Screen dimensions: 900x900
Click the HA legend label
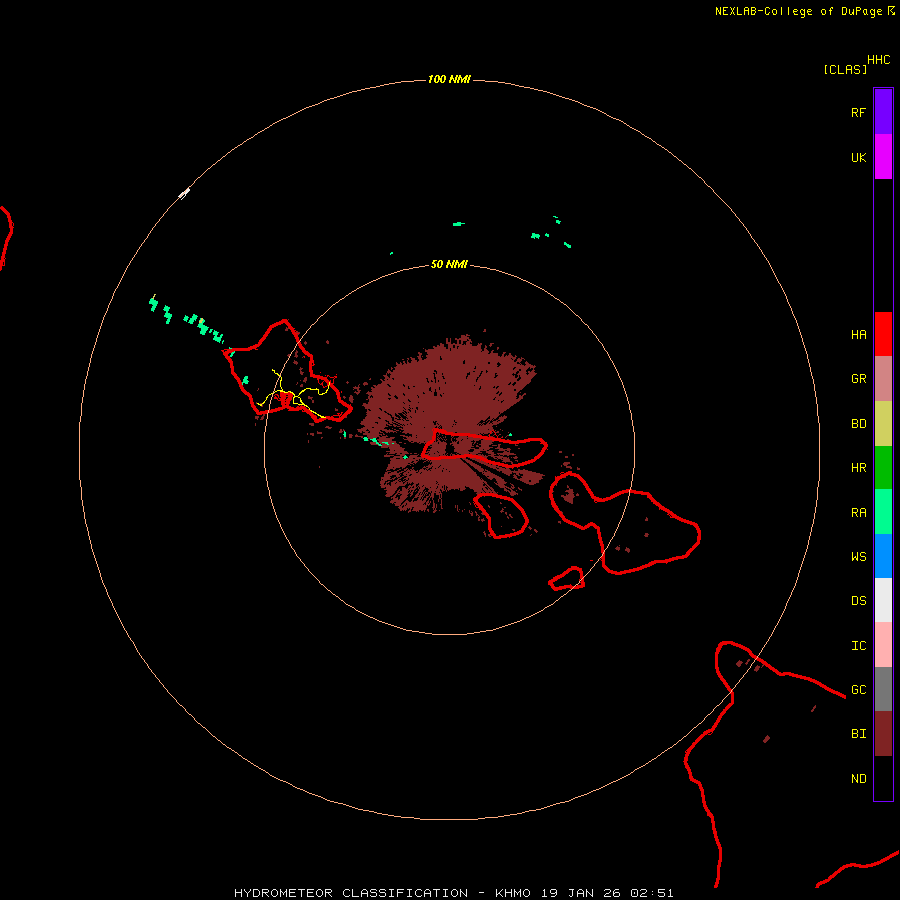point(858,334)
